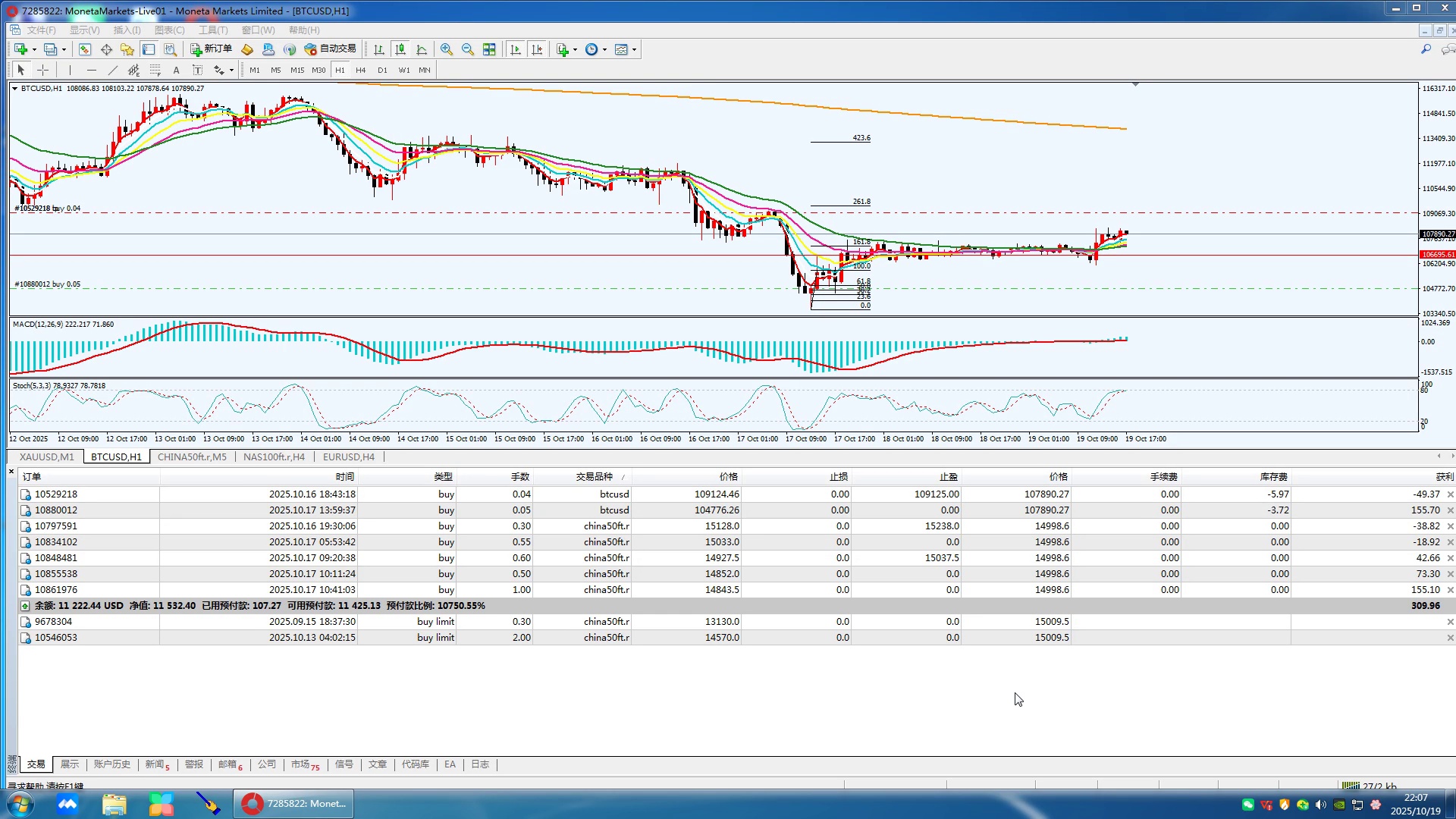Click the zoom in magnifier icon
Screen dimensions: 1456x819
(x=447, y=49)
